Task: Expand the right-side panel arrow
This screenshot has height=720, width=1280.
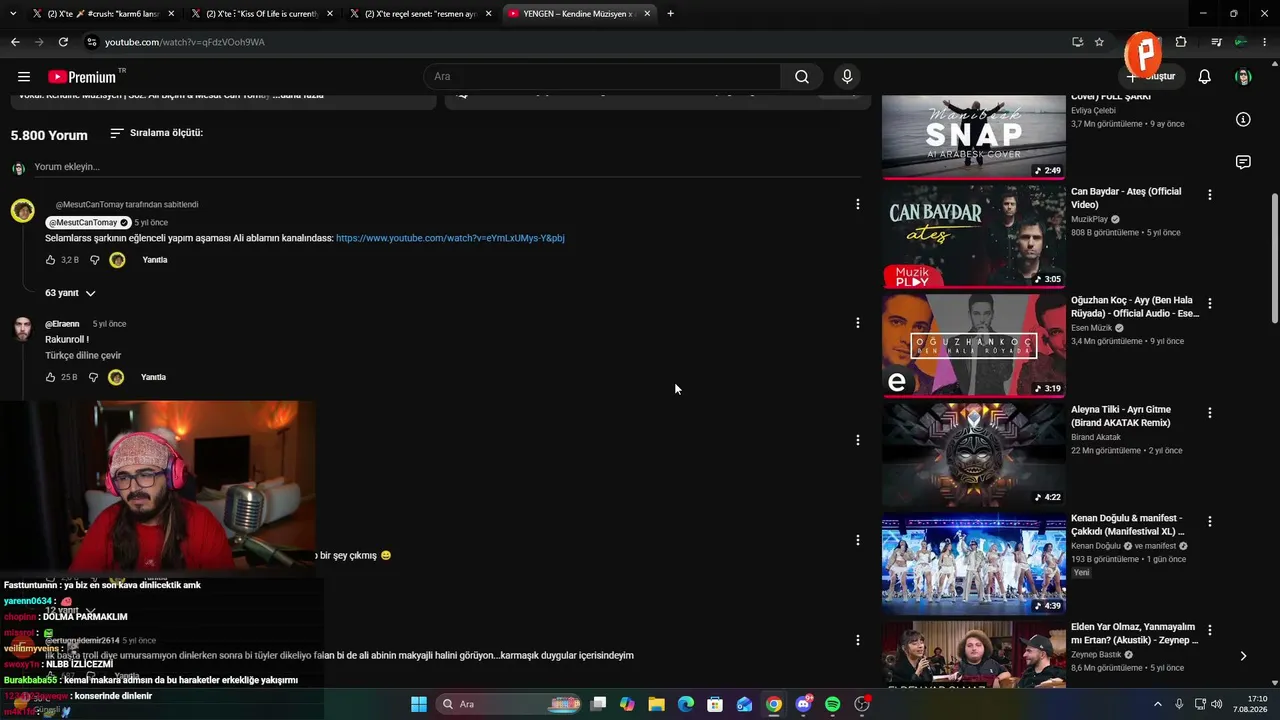Action: coord(1243,656)
